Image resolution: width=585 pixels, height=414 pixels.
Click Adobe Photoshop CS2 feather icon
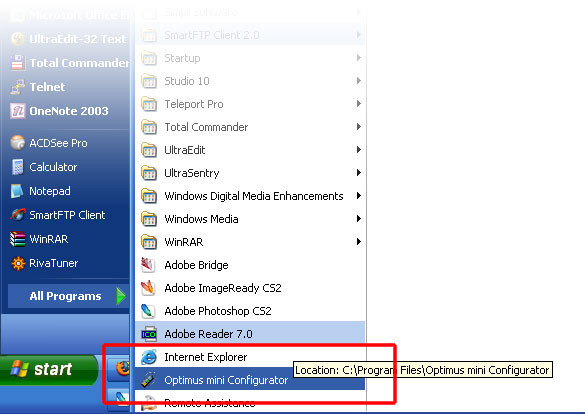pyautogui.click(x=148, y=311)
